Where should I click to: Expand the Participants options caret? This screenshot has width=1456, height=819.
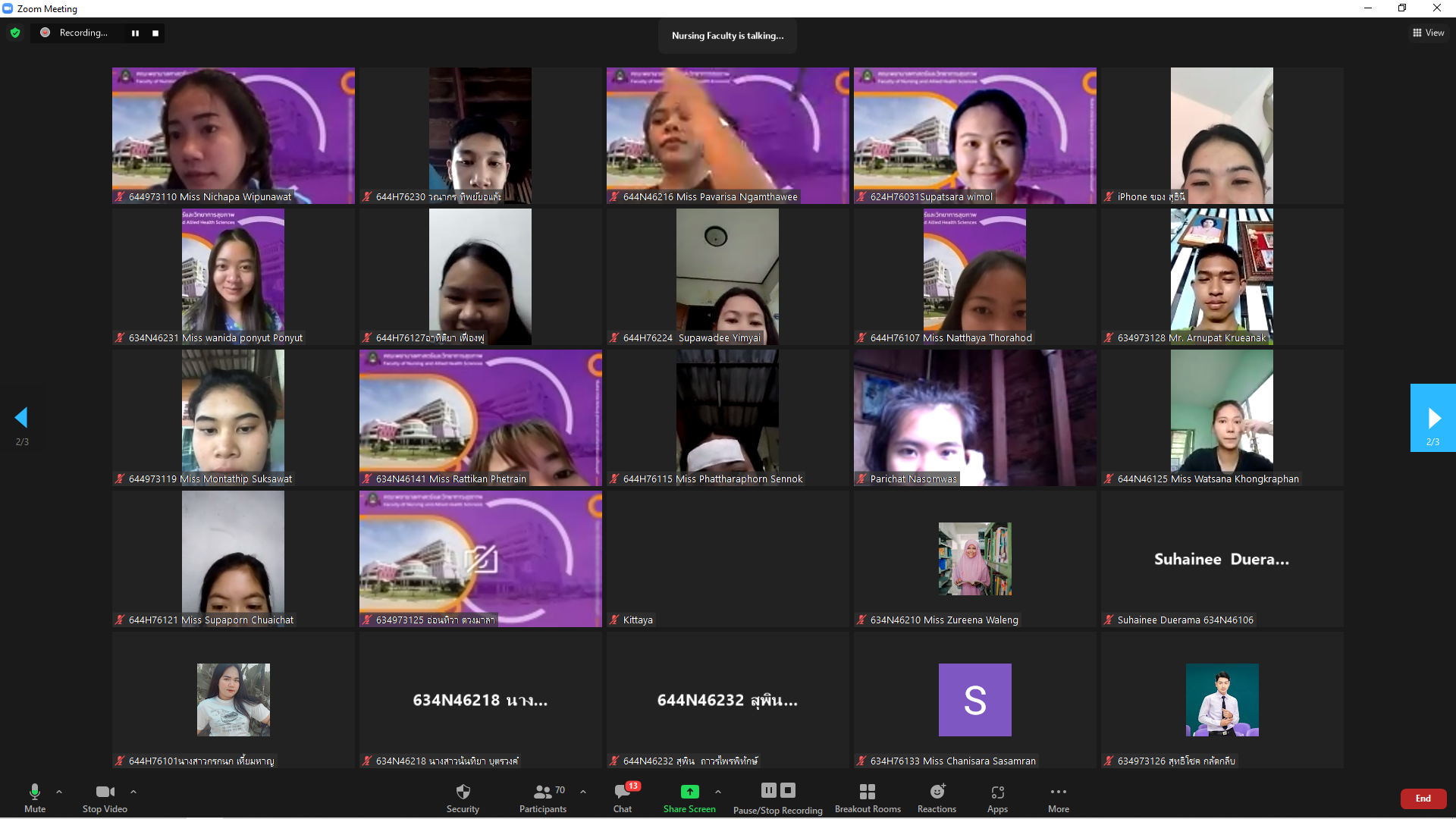coord(583,792)
